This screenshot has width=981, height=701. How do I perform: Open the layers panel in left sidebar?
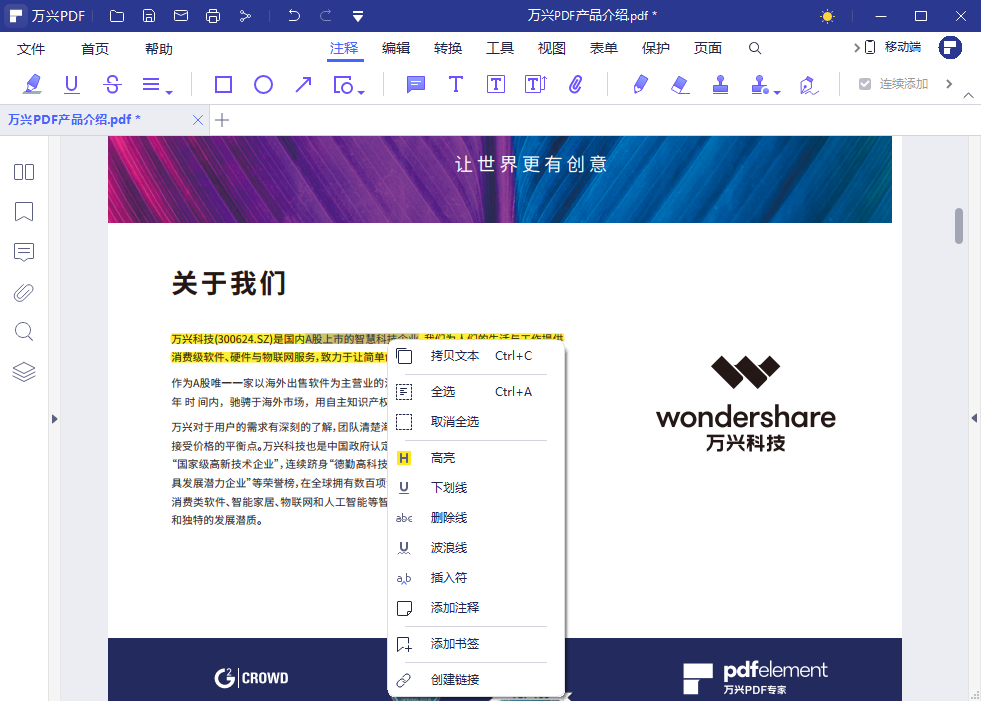pyautogui.click(x=24, y=372)
